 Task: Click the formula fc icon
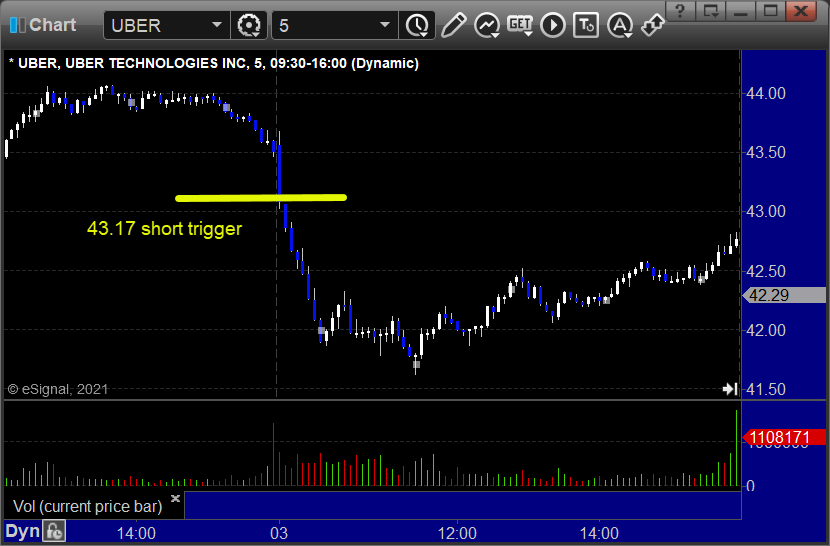pyautogui.click(x=55, y=531)
